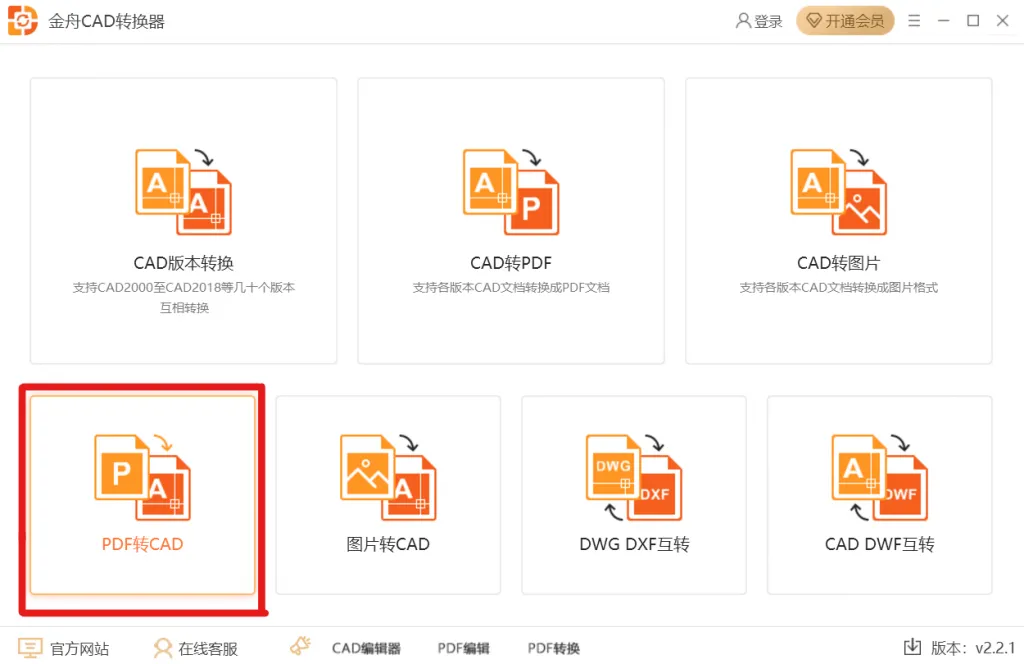
Task: Click description 支持CAD2000至CAD2018等几十个版本
Action: click(184, 287)
